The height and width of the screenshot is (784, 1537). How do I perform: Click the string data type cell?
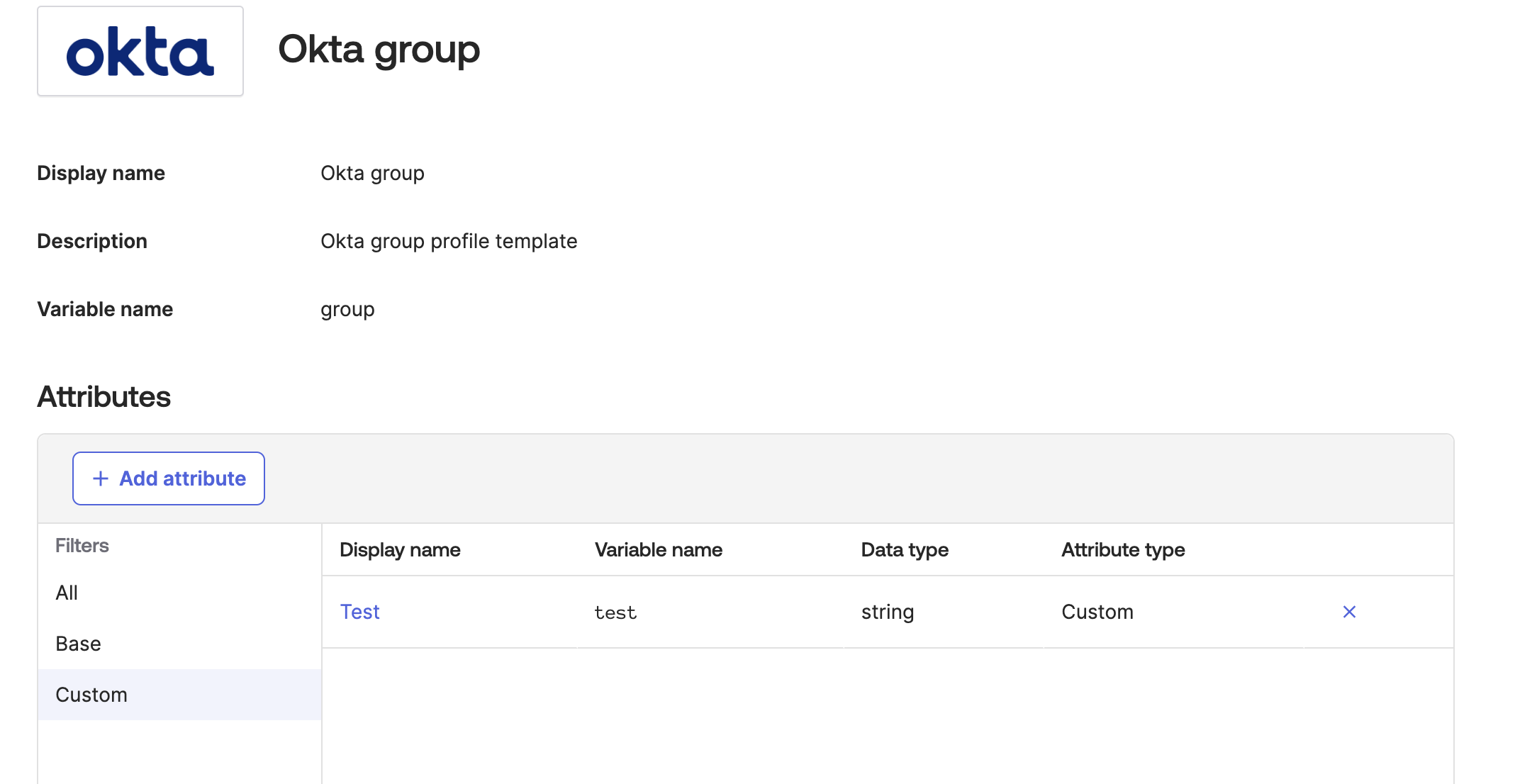click(887, 612)
